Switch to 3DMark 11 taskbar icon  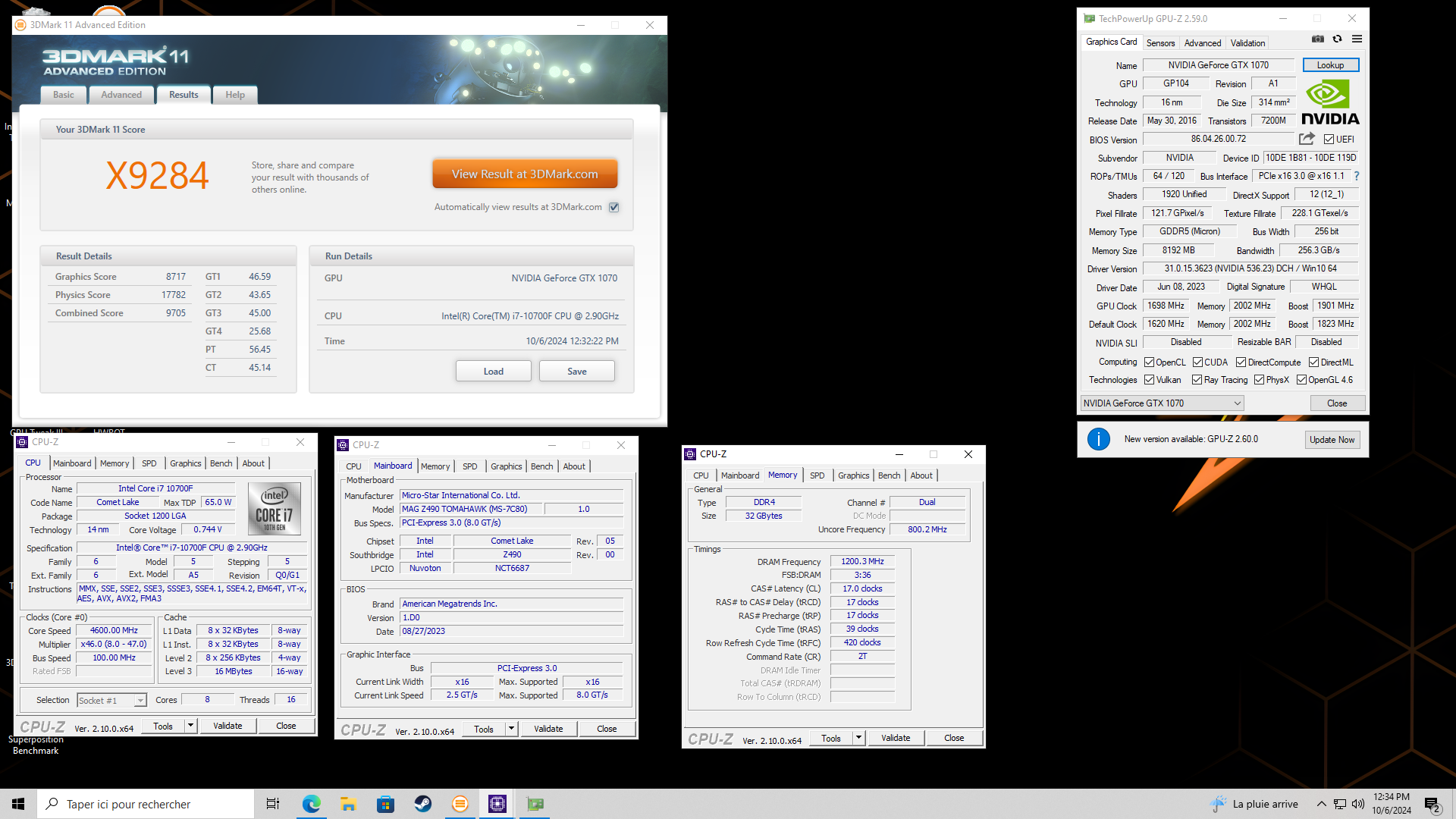(460, 804)
